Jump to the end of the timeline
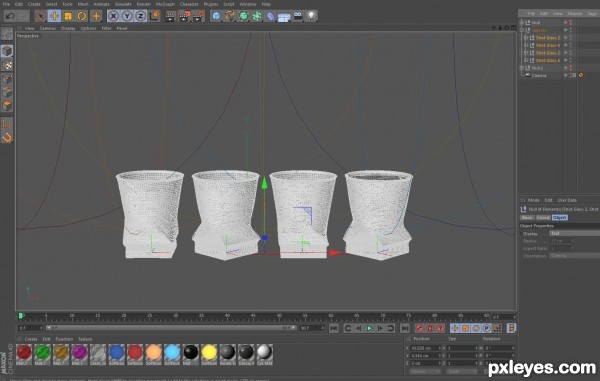The width and height of the screenshot is (600, 381). (405, 328)
